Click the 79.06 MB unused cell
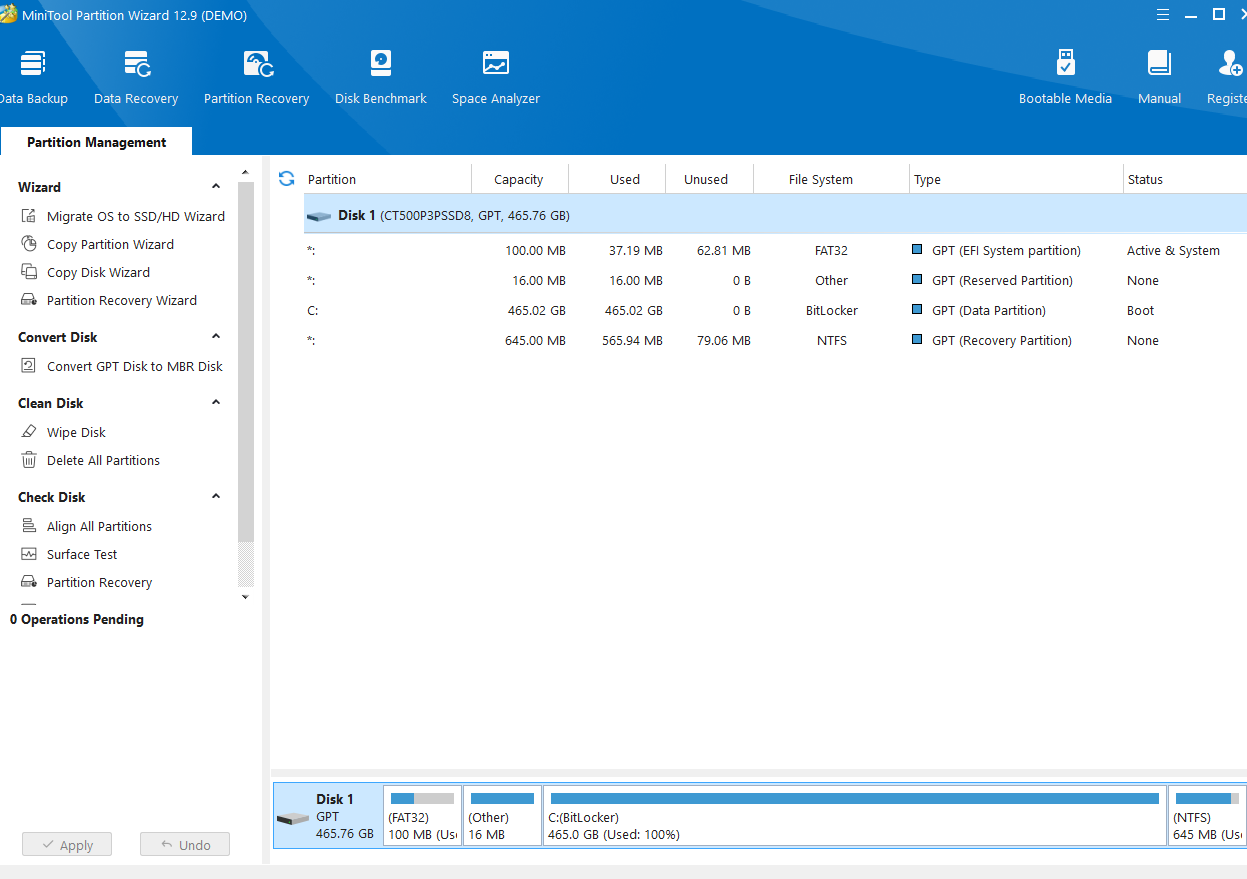 [723, 341]
